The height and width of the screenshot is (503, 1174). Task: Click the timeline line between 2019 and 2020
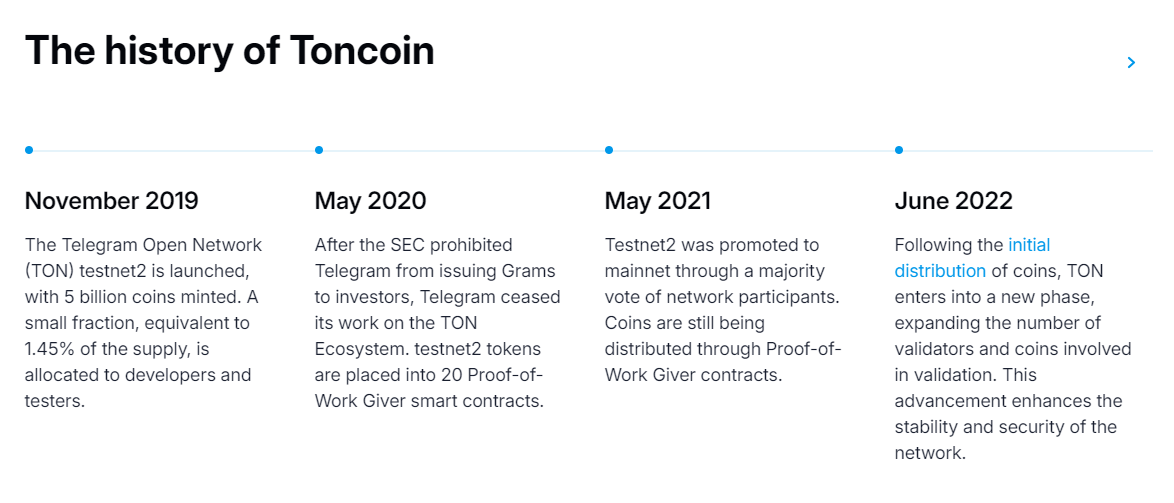[x=174, y=150]
